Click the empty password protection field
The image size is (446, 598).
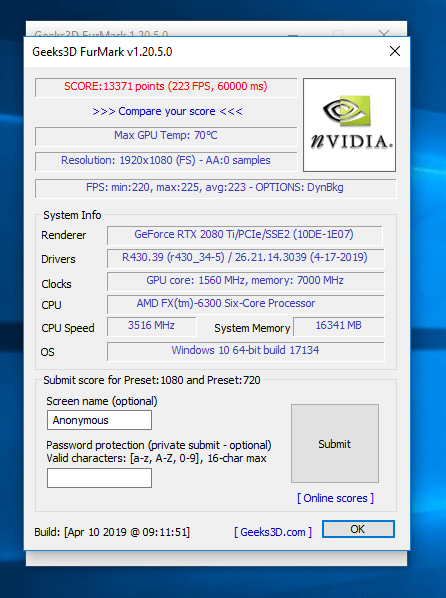[99, 478]
